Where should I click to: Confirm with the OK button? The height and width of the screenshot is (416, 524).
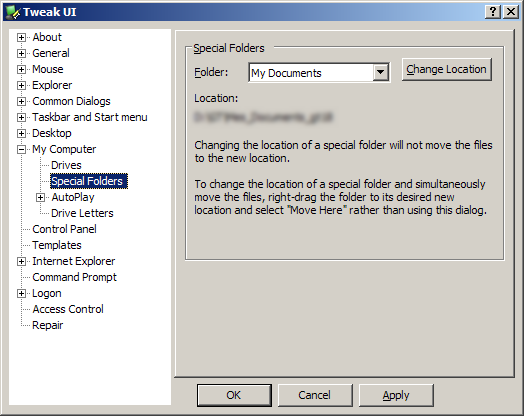click(234, 395)
